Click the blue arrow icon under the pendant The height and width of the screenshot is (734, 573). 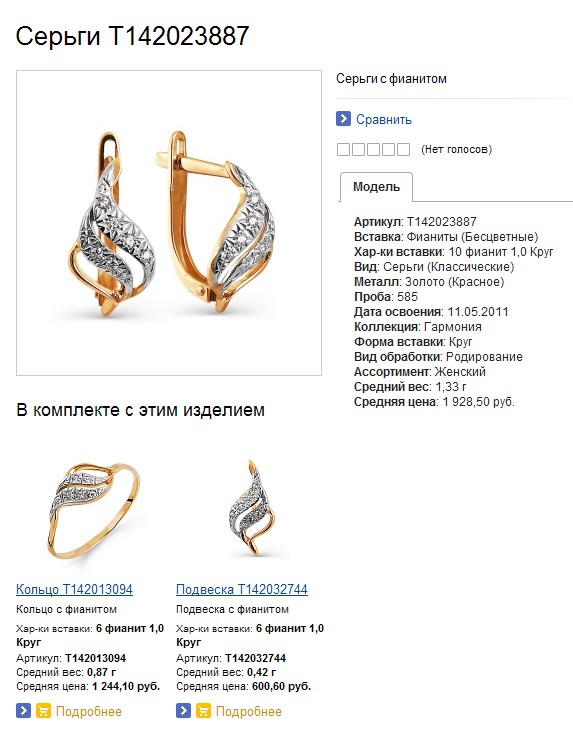(184, 711)
